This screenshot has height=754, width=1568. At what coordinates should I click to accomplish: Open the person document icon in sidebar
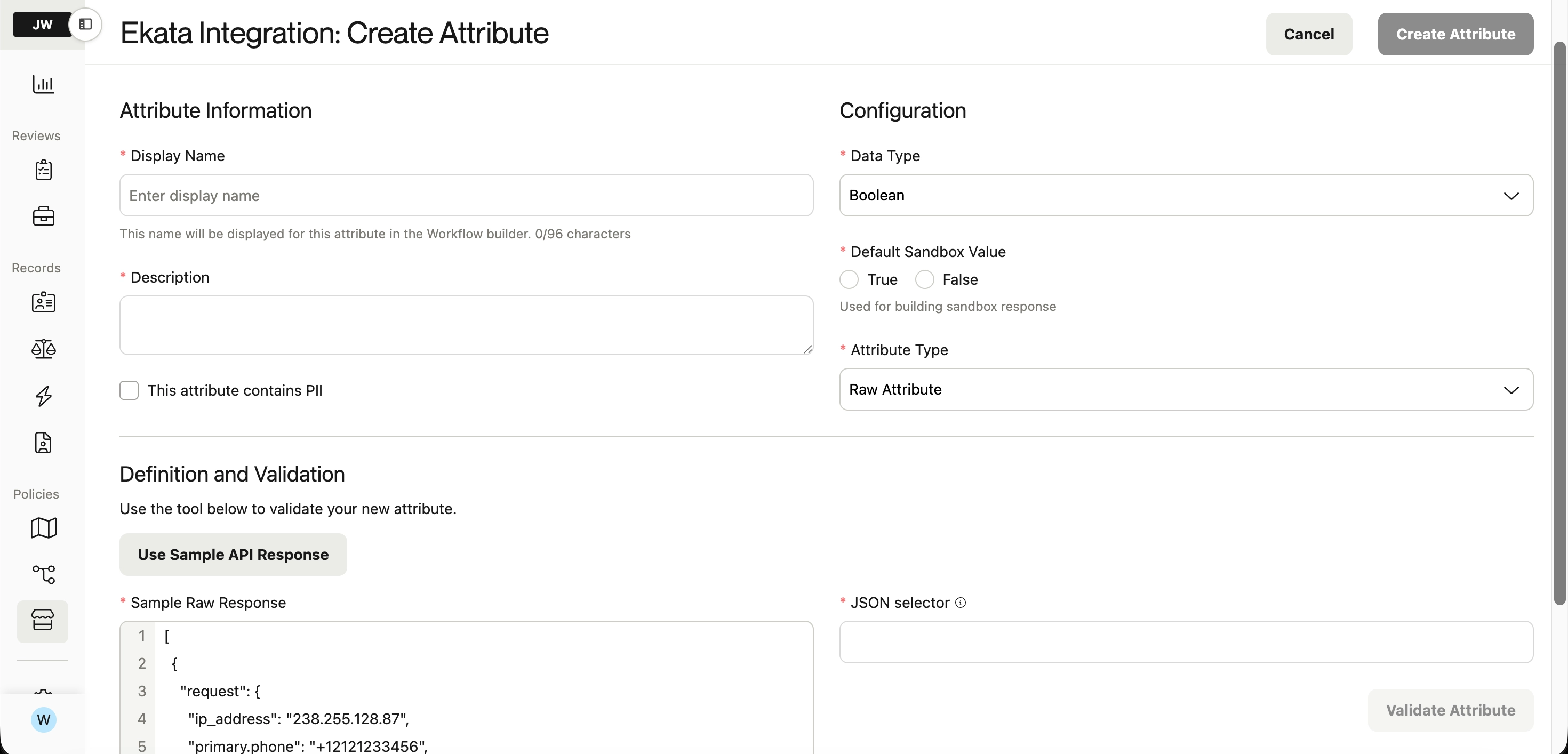pyautogui.click(x=43, y=443)
